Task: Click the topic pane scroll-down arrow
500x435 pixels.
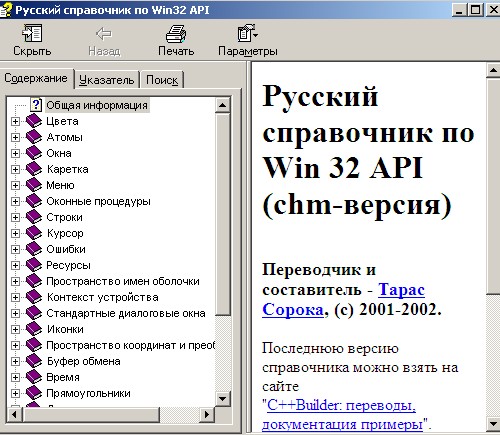Action: (493, 424)
